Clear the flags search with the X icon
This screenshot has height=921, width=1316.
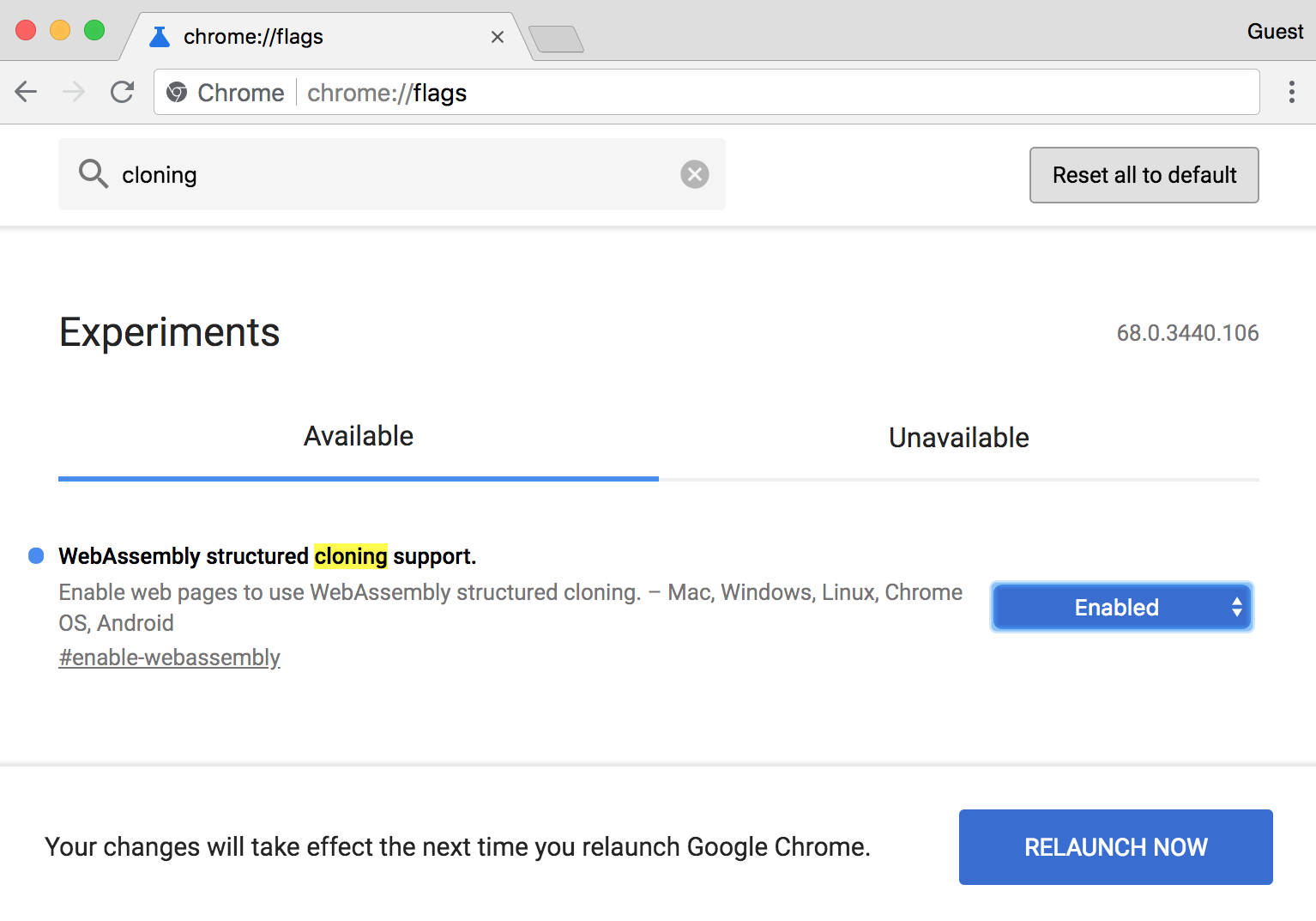click(x=695, y=174)
